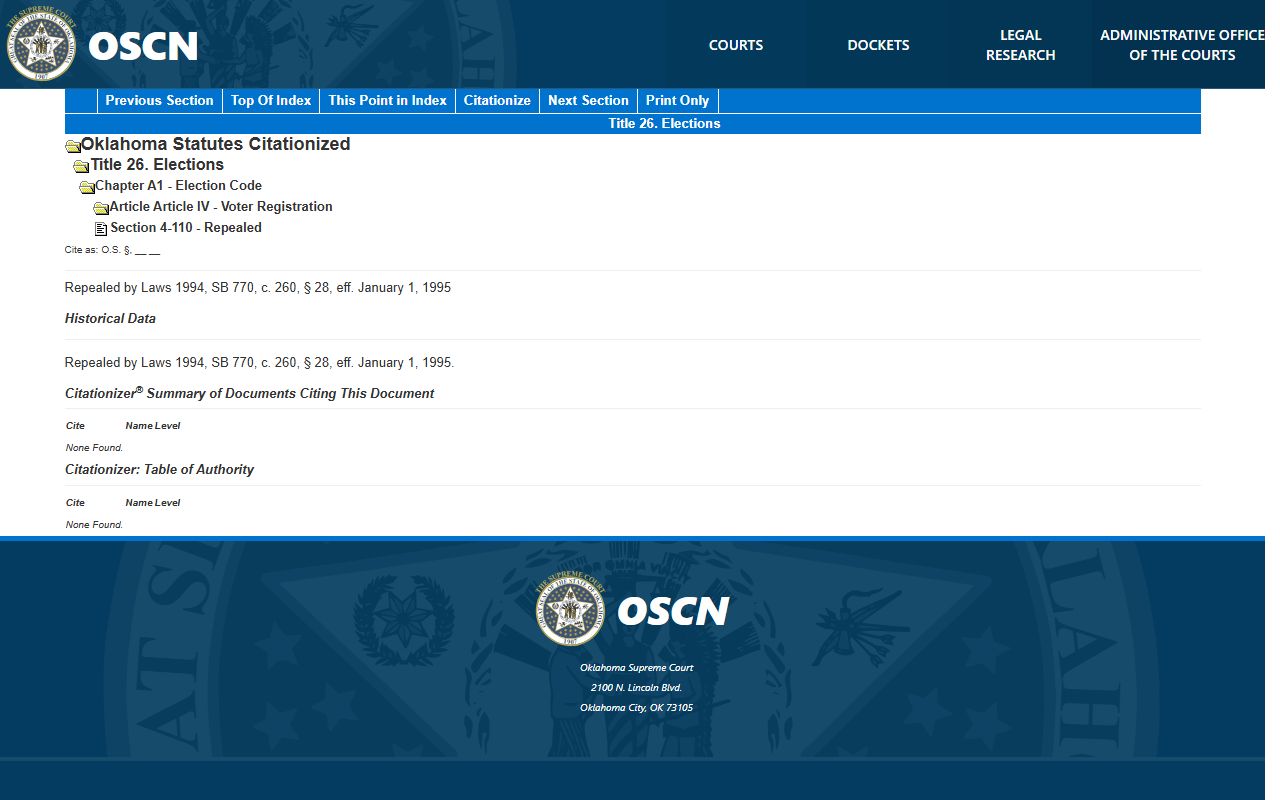Open the Legal Research menu
This screenshot has height=800, width=1280.
coord(1020,45)
